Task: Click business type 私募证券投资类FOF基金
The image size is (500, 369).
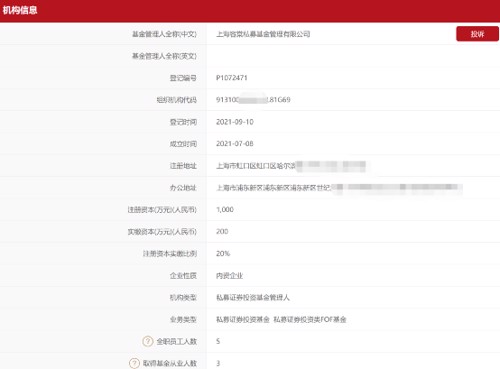Action: click(310, 319)
